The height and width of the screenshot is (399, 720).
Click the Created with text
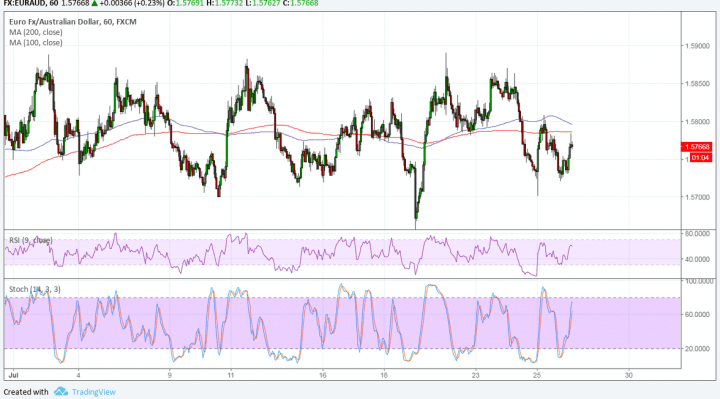click(x=26, y=392)
